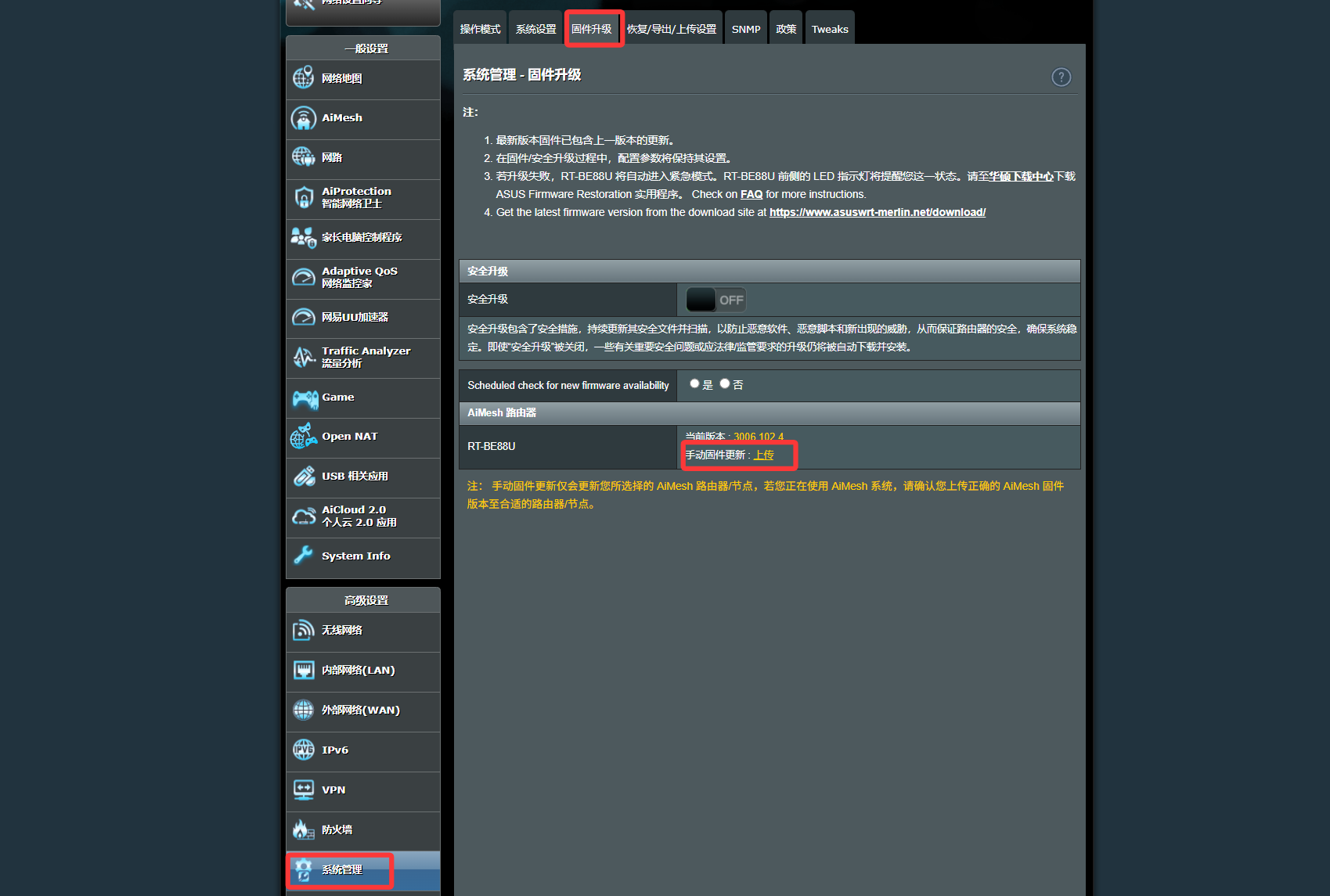This screenshot has width=1330, height=896.
Task: Switch to the 政策 tab
Action: [786, 29]
